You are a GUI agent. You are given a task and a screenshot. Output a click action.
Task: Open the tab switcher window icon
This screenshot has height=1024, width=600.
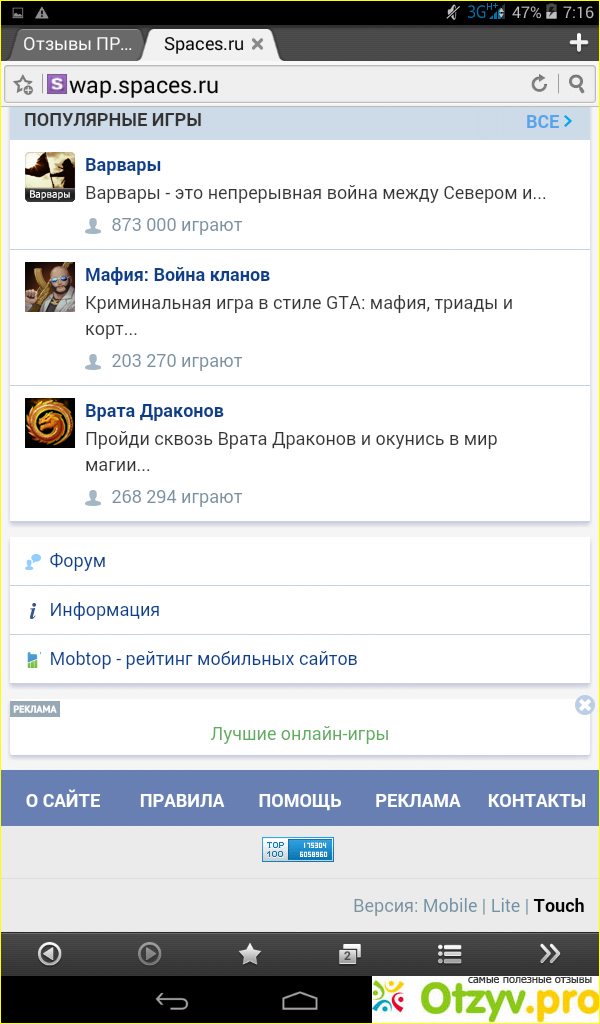point(349,954)
